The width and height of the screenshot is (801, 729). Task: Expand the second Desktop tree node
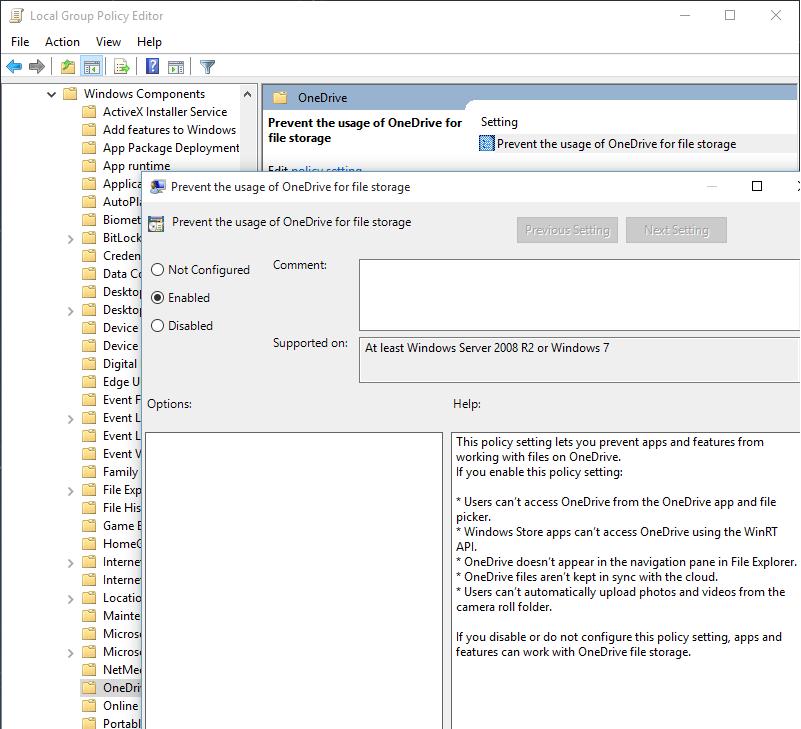click(70, 311)
